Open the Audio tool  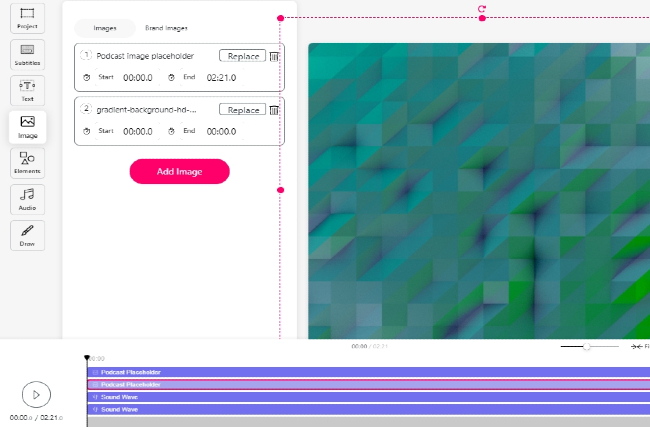27,199
